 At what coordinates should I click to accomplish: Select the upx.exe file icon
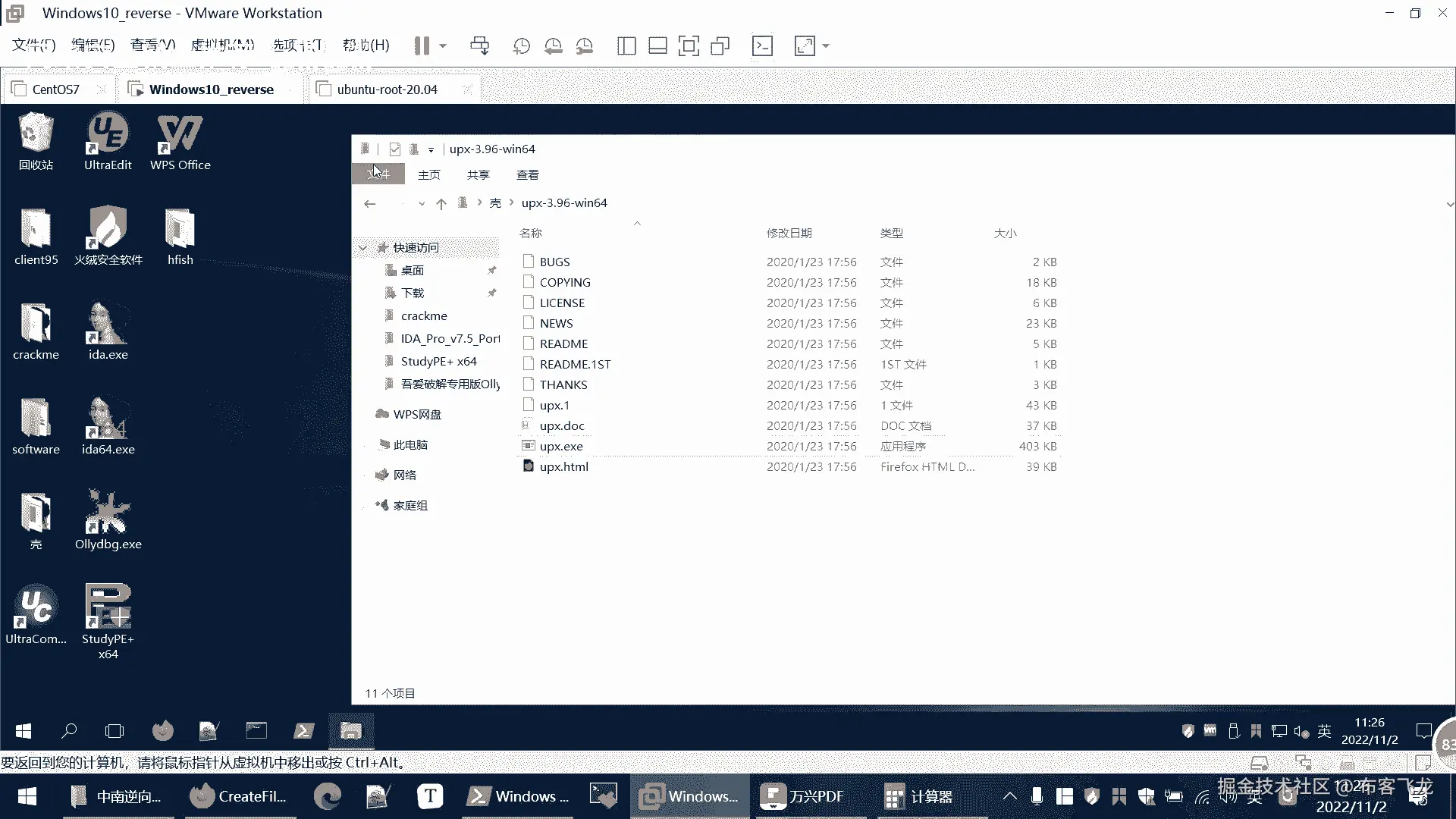529,446
